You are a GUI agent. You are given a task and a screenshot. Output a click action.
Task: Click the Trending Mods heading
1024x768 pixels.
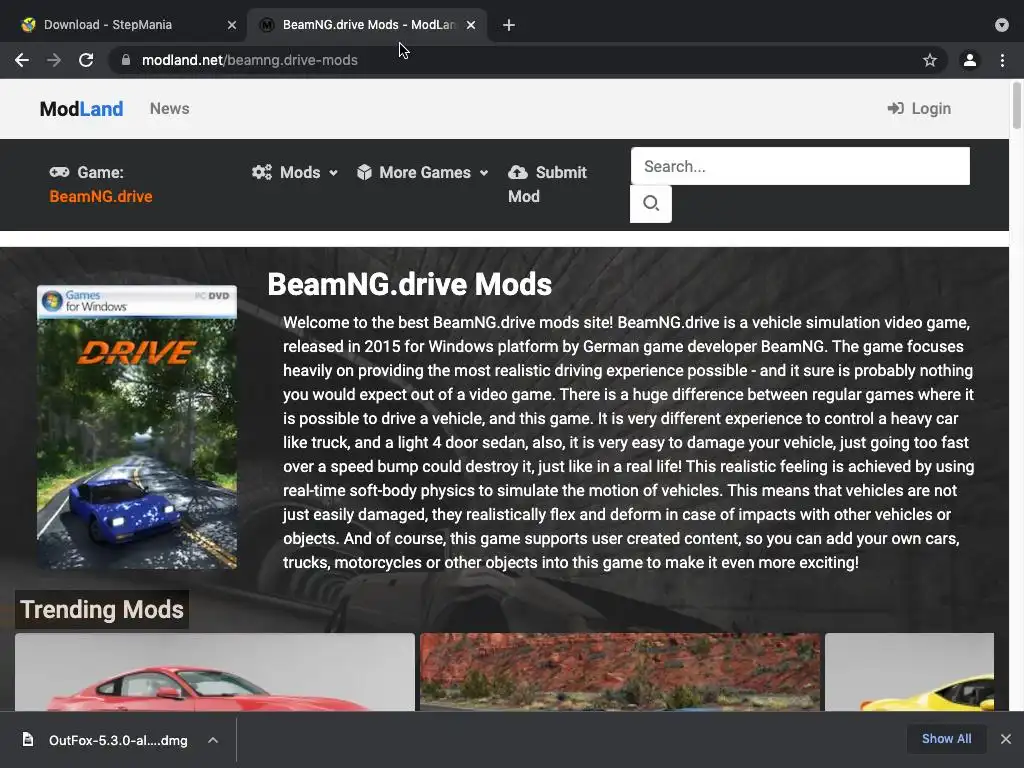point(102,609)
